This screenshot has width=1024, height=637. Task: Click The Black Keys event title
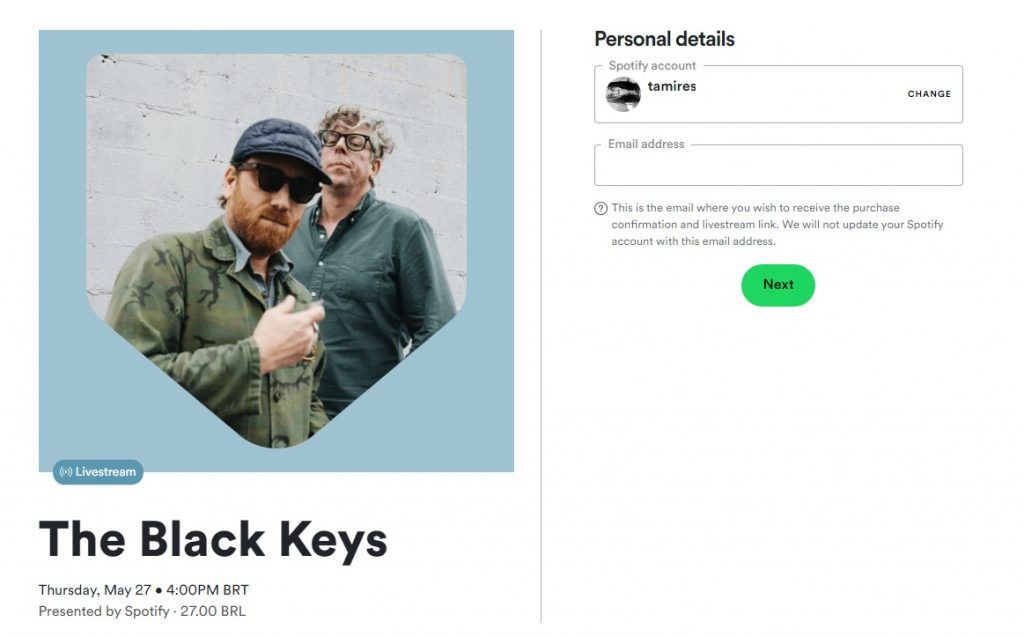point(213,540)
